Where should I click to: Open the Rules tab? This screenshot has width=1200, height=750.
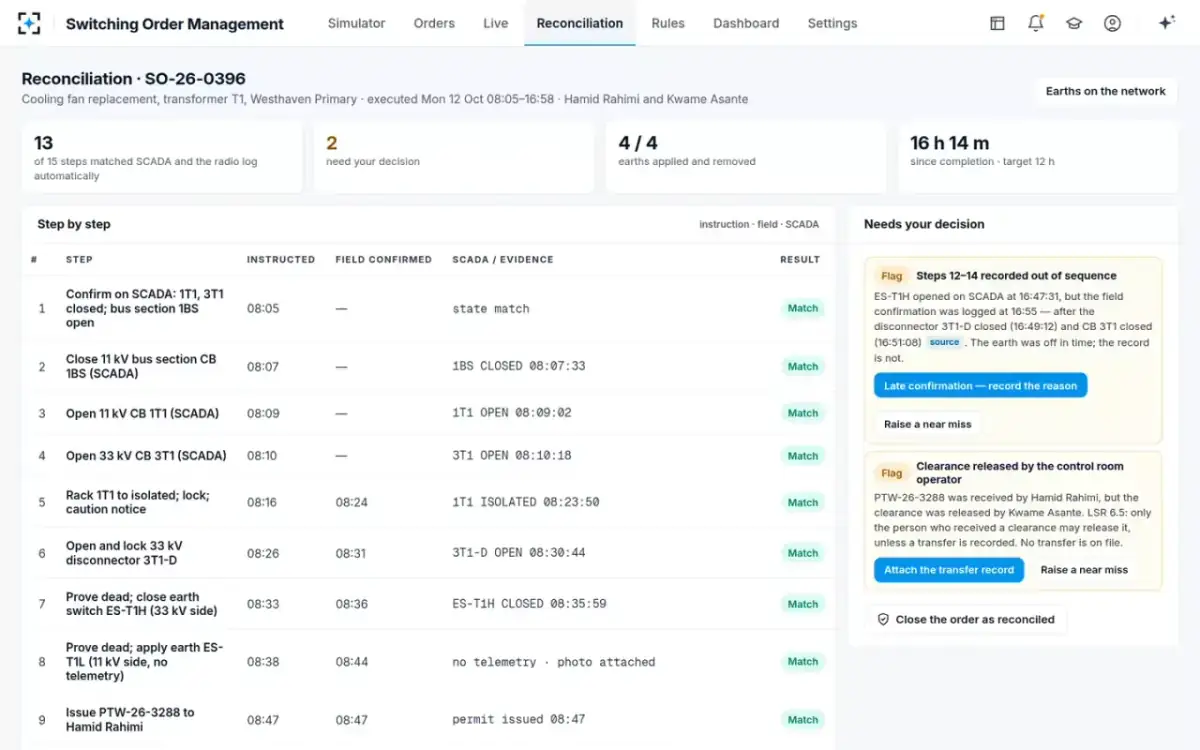click(668, 23)
